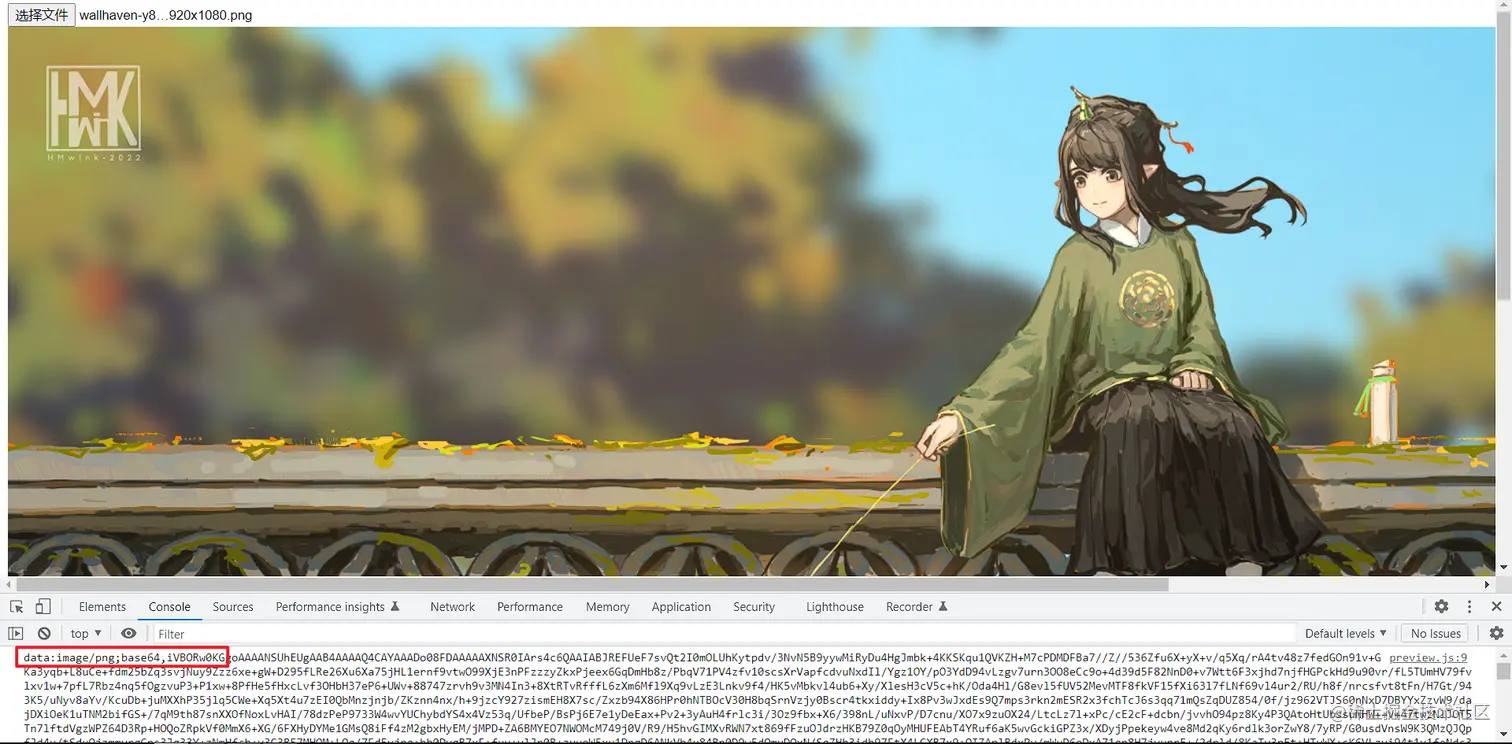Open the Sources tab
1512x744 pixels.
[x=233, y=607]
